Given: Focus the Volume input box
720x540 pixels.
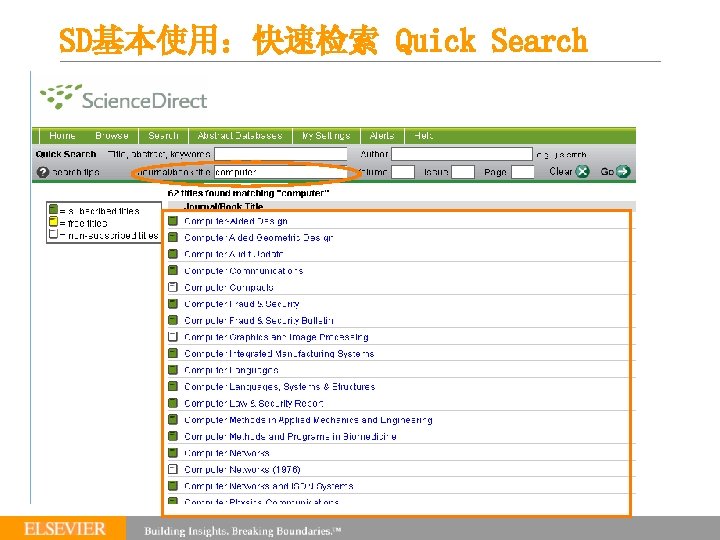Looking at the screenshot, I should (403, 172).
